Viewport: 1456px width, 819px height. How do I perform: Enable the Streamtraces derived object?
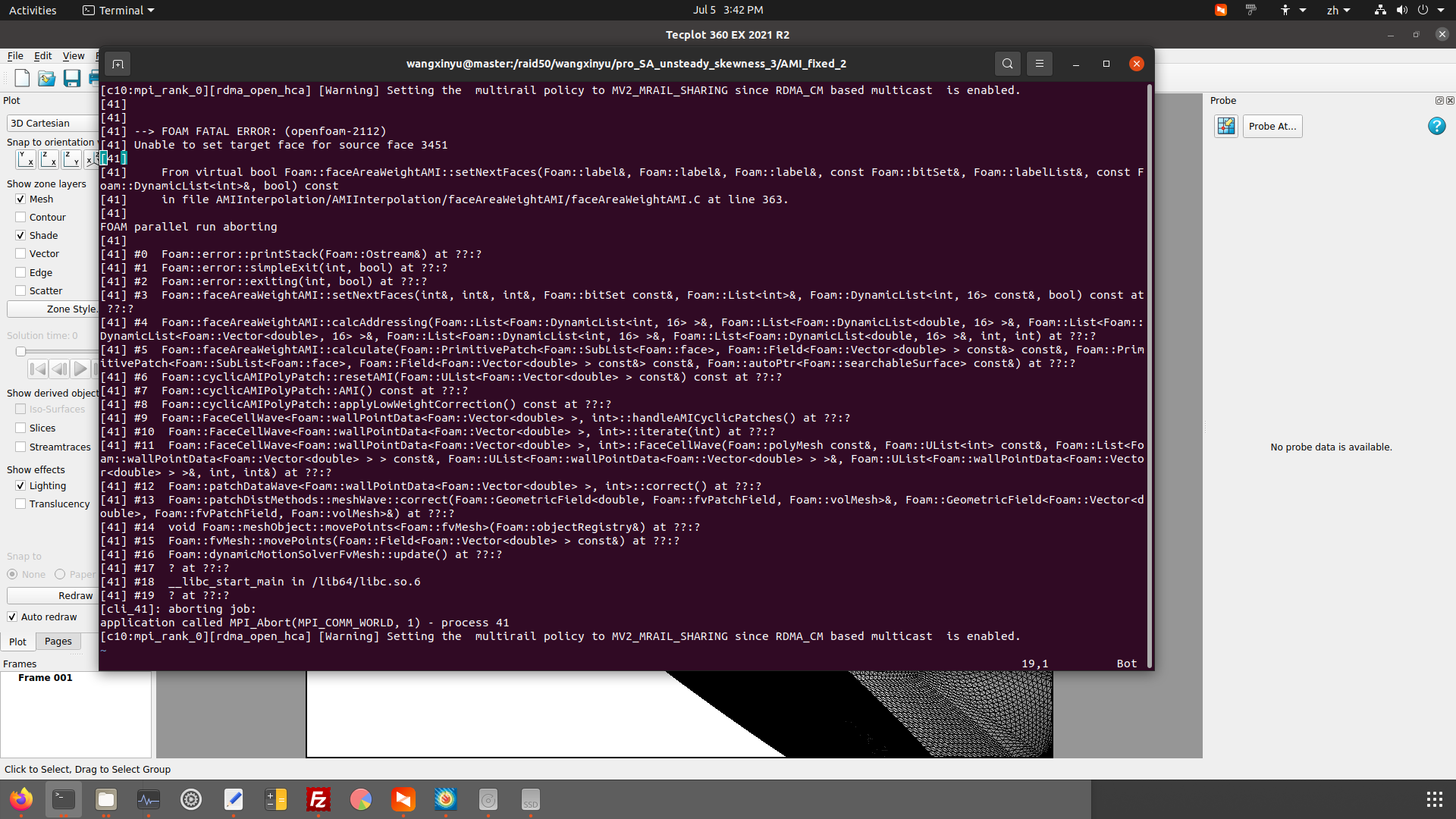pos(20,447)
